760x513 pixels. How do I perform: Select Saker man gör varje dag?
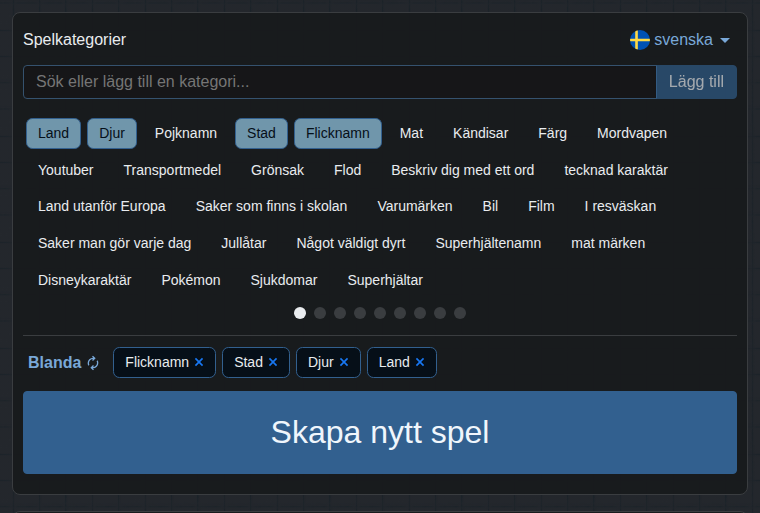point(114,243)
